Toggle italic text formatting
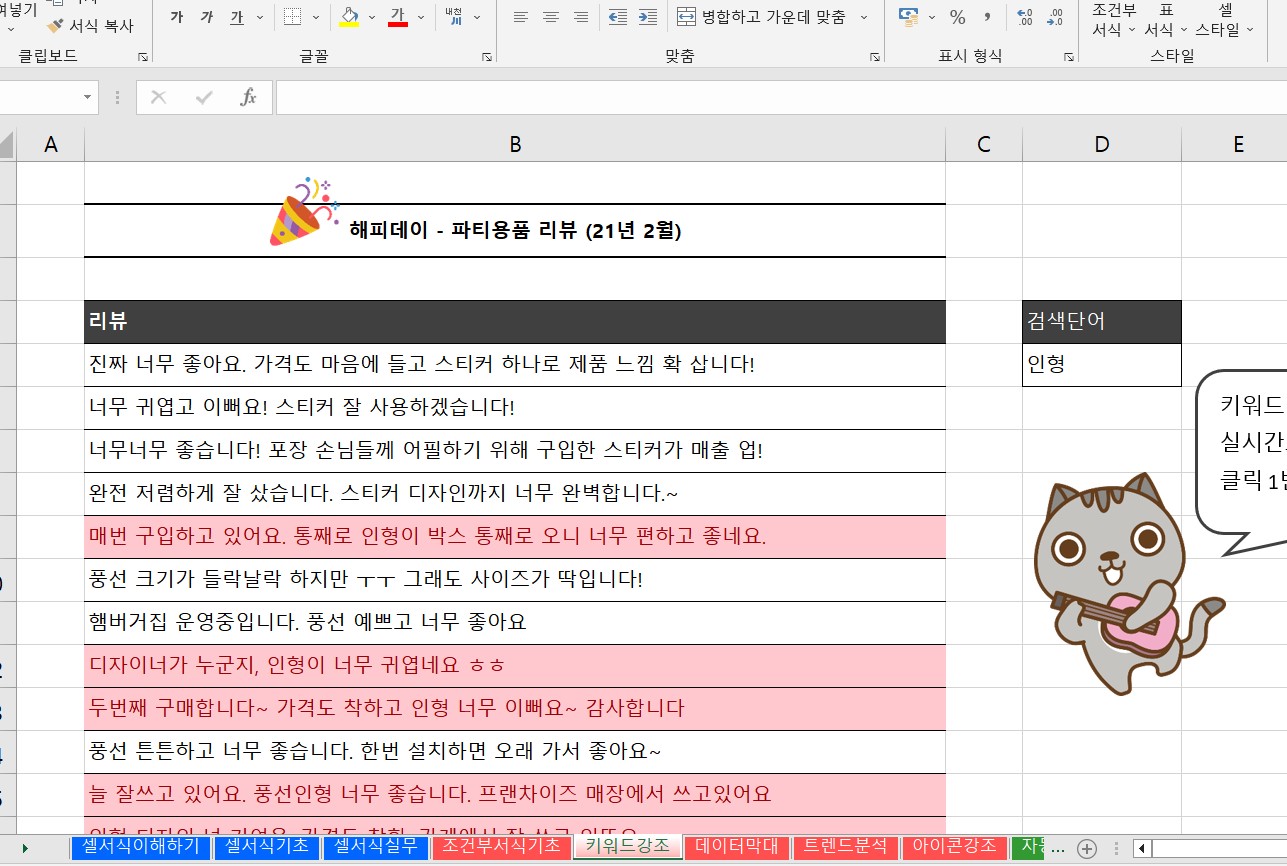This screenshot has width=1287, height=866. click(x=207, y=18)
